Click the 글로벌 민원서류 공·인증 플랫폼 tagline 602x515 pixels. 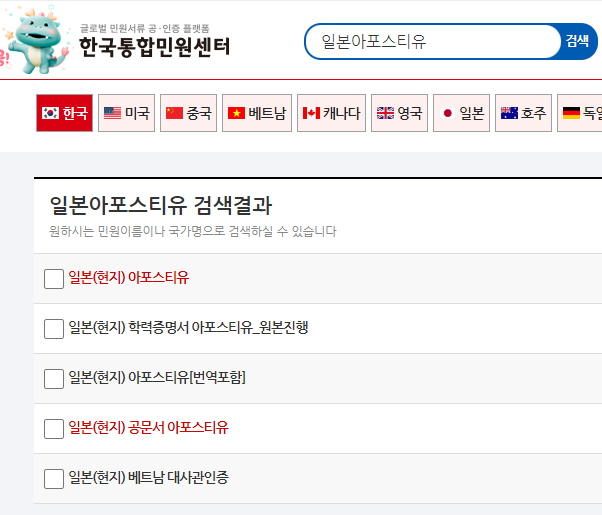[x=145, y=28]
